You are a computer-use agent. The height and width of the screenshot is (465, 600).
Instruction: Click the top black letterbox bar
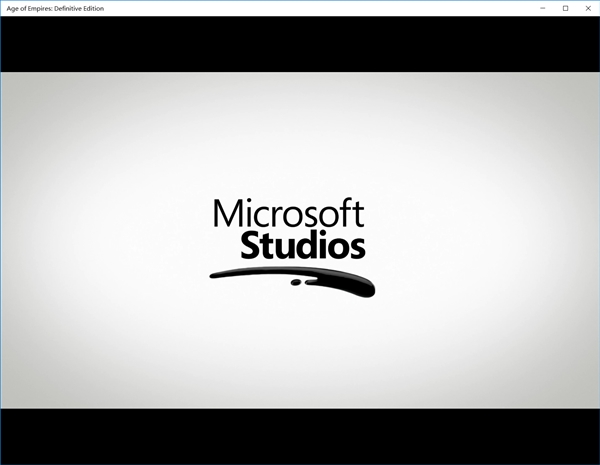pos(300,44)
